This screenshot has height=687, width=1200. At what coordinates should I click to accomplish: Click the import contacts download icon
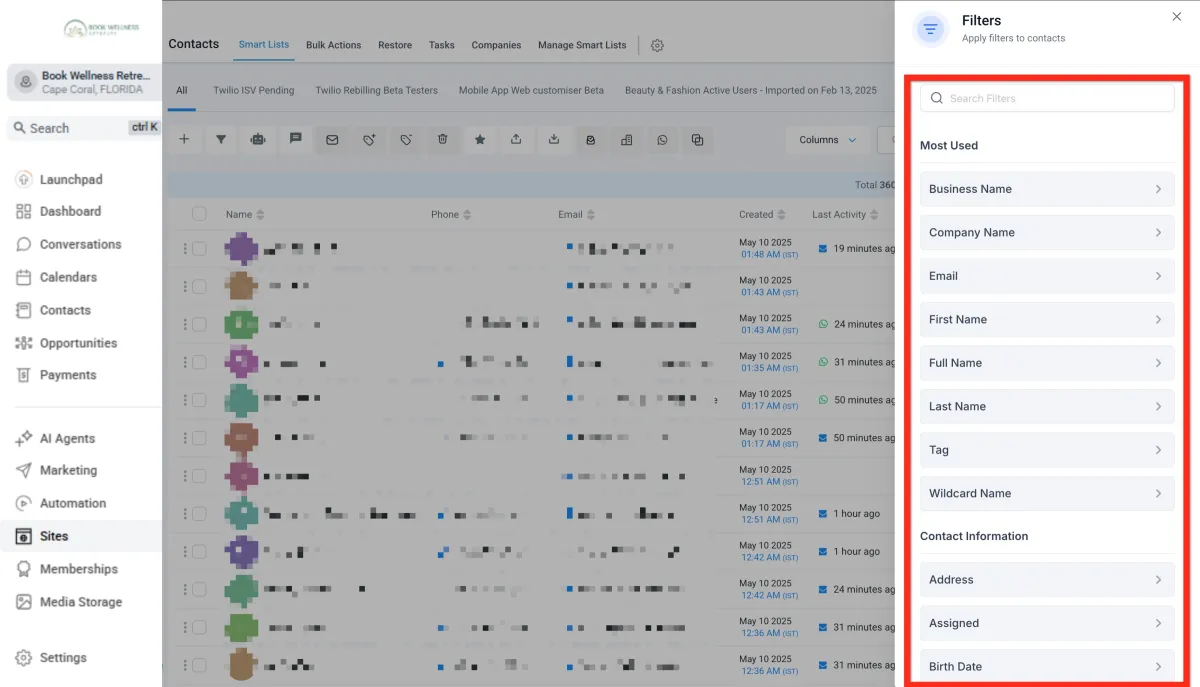[554, 140]
